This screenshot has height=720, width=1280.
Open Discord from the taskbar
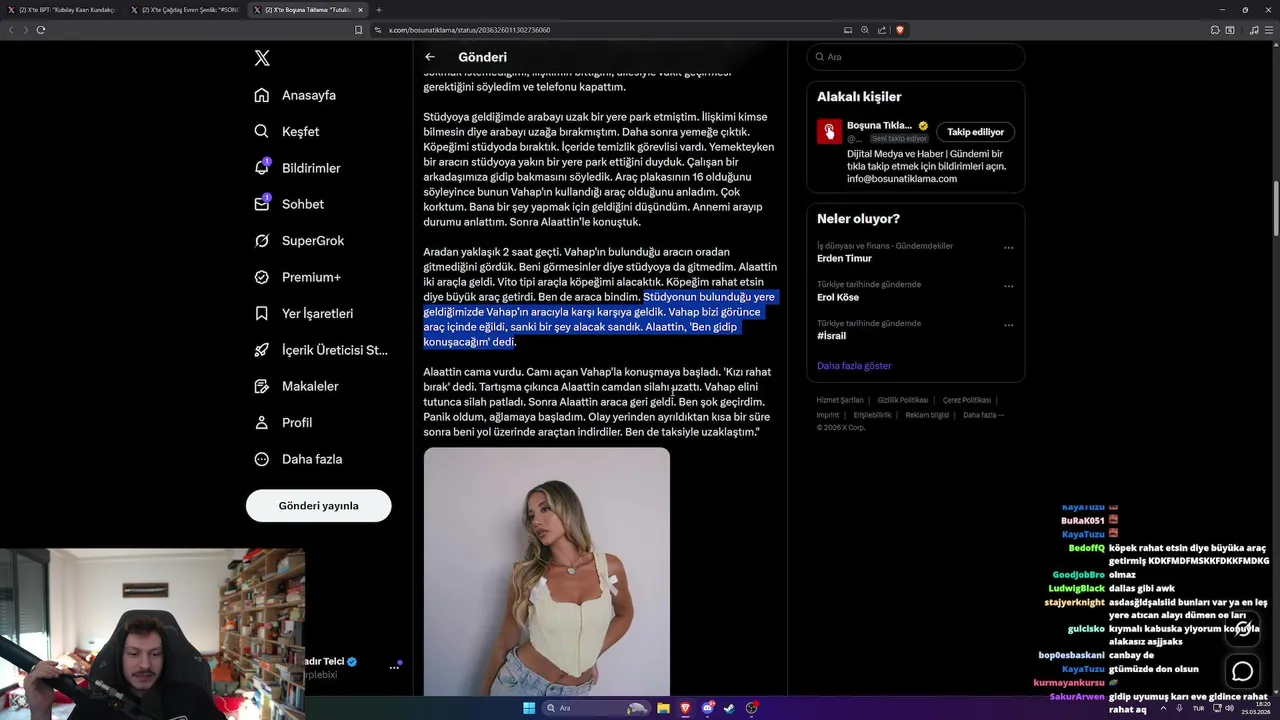tap(708, 708)
